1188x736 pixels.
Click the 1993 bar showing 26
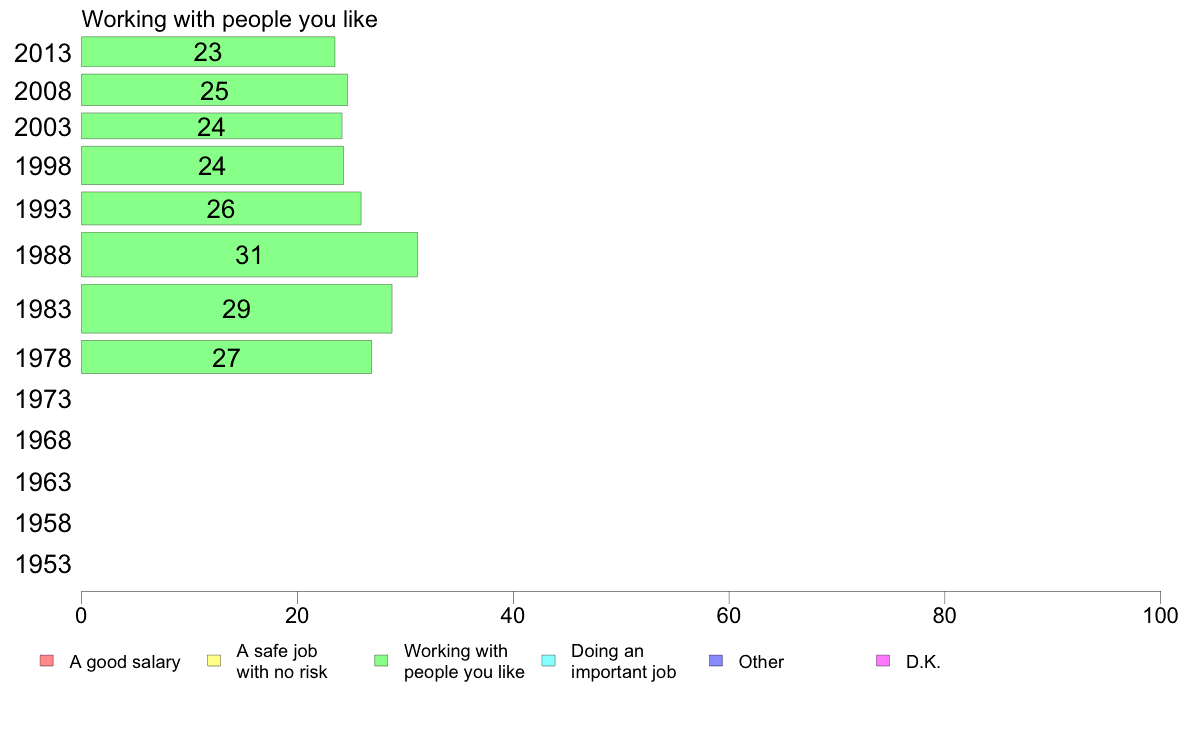pyautogui.click(x=221, y=208)
